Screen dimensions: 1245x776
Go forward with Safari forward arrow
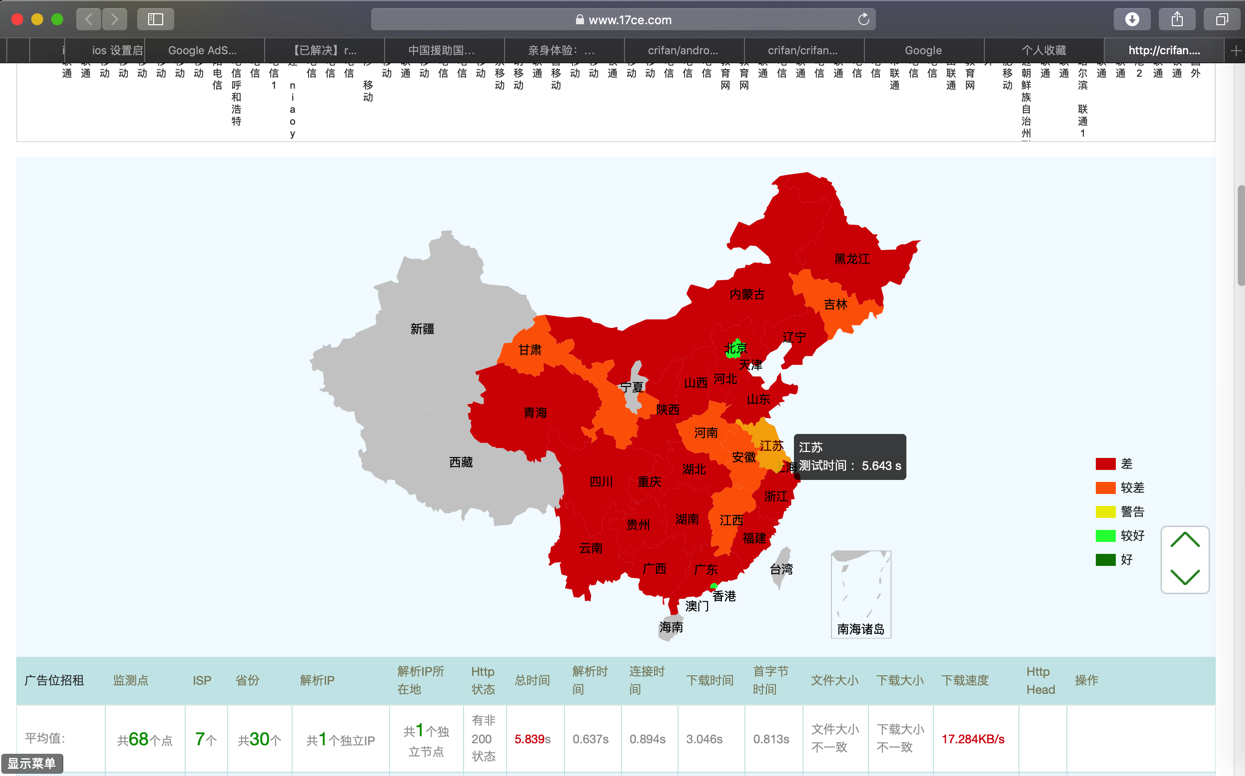point(115,19)
